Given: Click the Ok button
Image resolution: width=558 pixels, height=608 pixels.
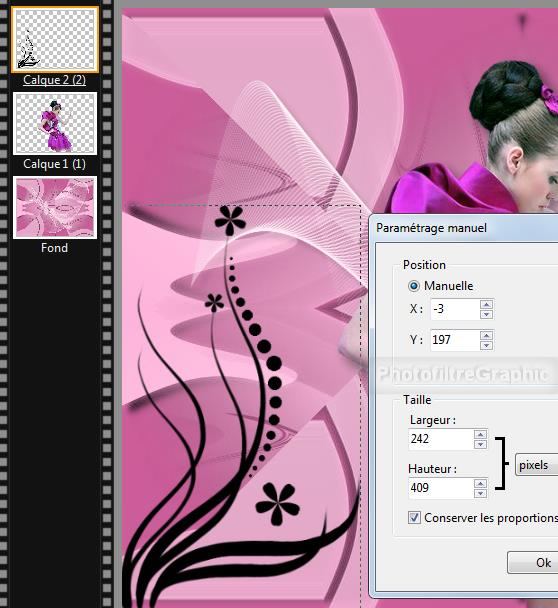Looking at the screenshot, I should 533,563.
